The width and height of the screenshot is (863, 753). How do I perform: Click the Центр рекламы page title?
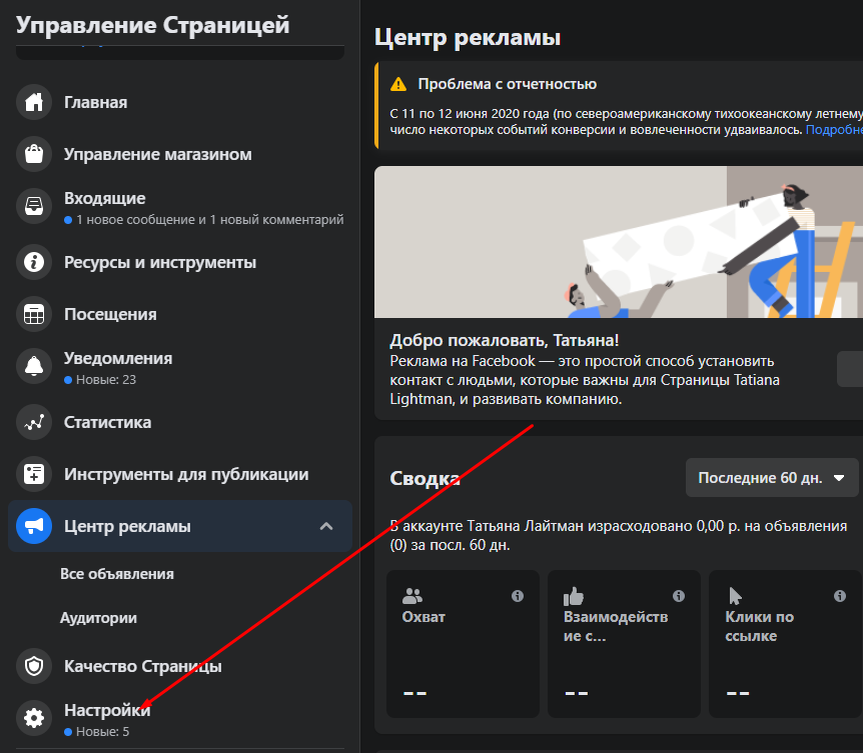(467, 38)
